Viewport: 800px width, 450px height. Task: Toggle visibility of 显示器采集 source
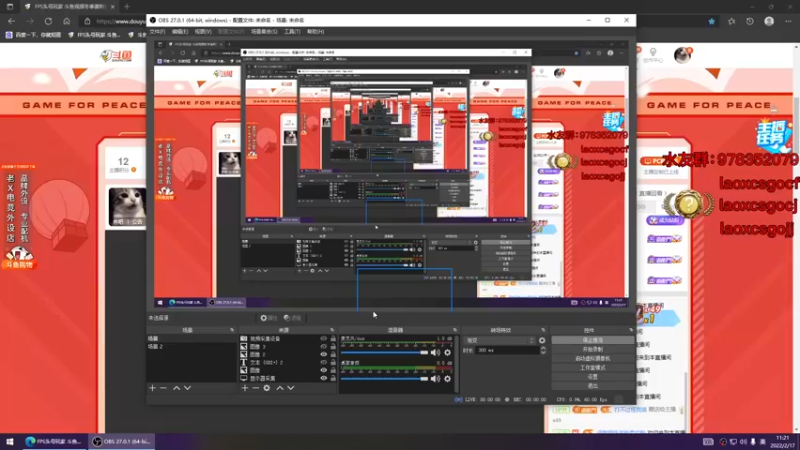point(323,378)
